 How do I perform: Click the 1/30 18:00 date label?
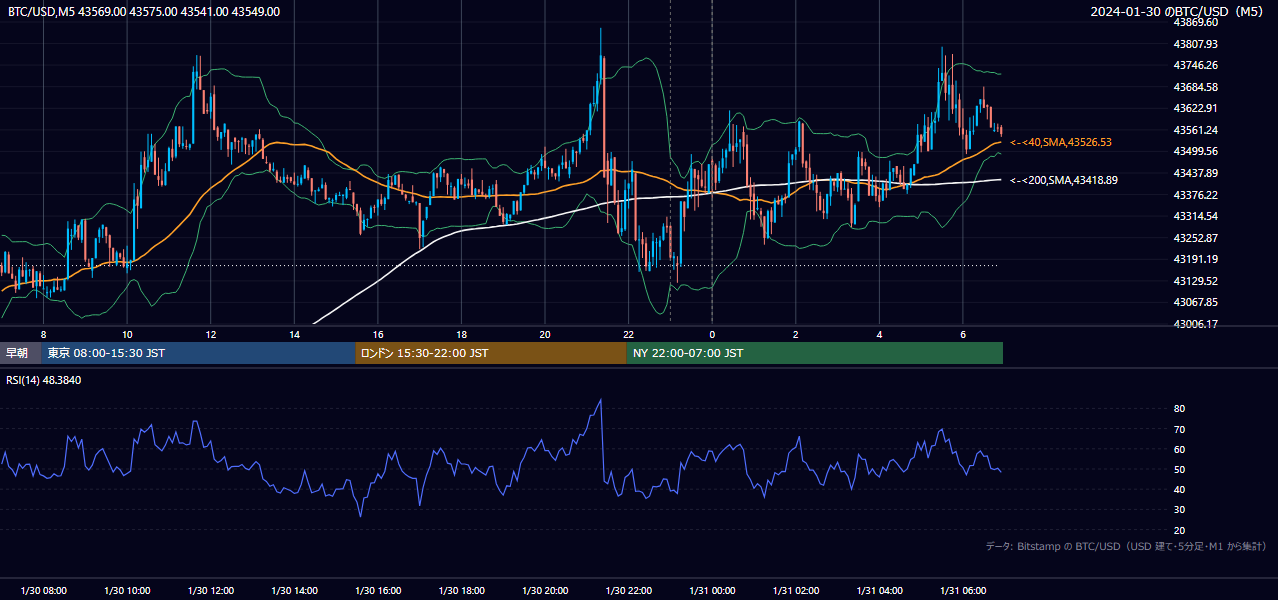click(x=461, y=591)
